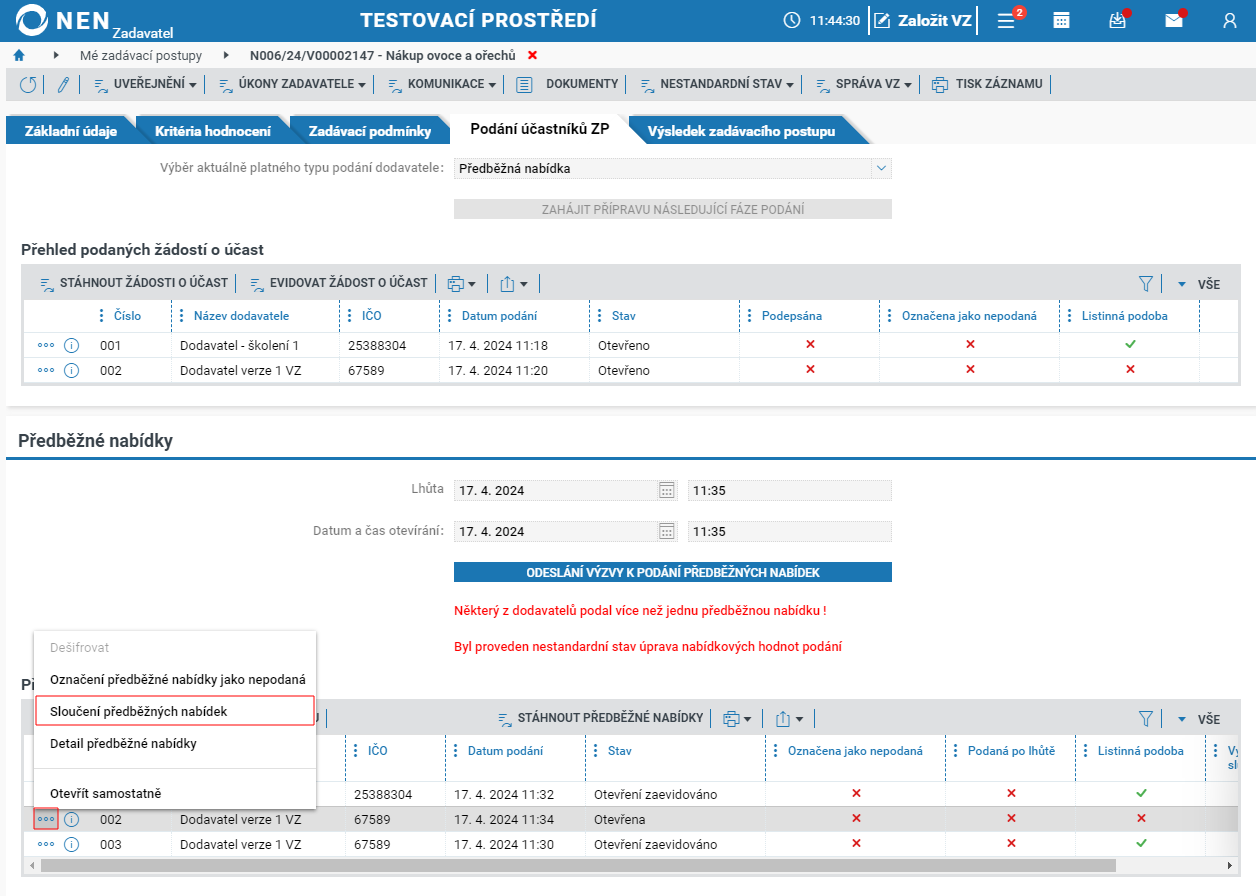
Task: Switch to Zadávací podmínky tab
Action: (370, 131)
